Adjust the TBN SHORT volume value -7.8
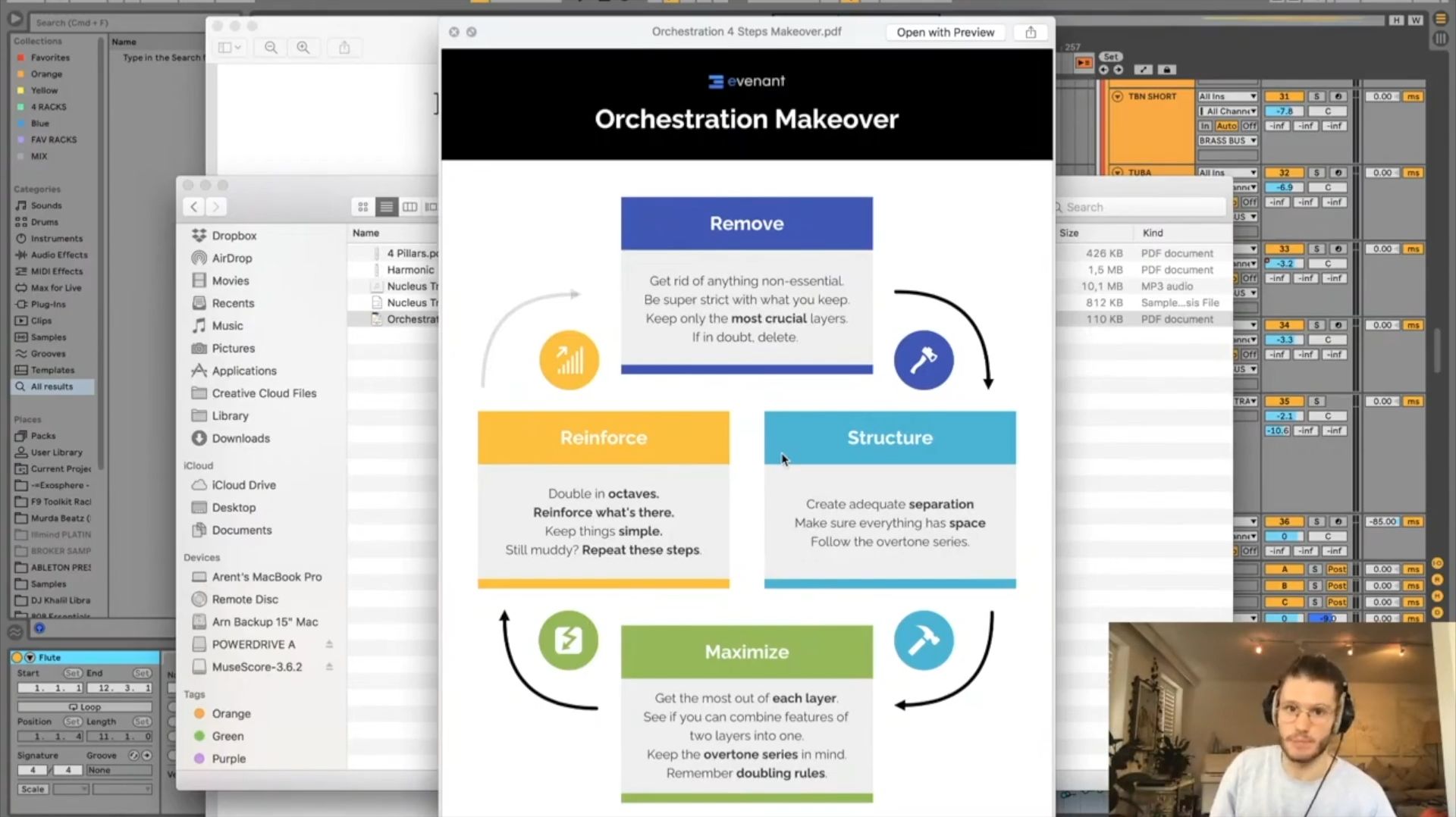The height and width of the screenshot is (817, 1456). click(1284, 111)
